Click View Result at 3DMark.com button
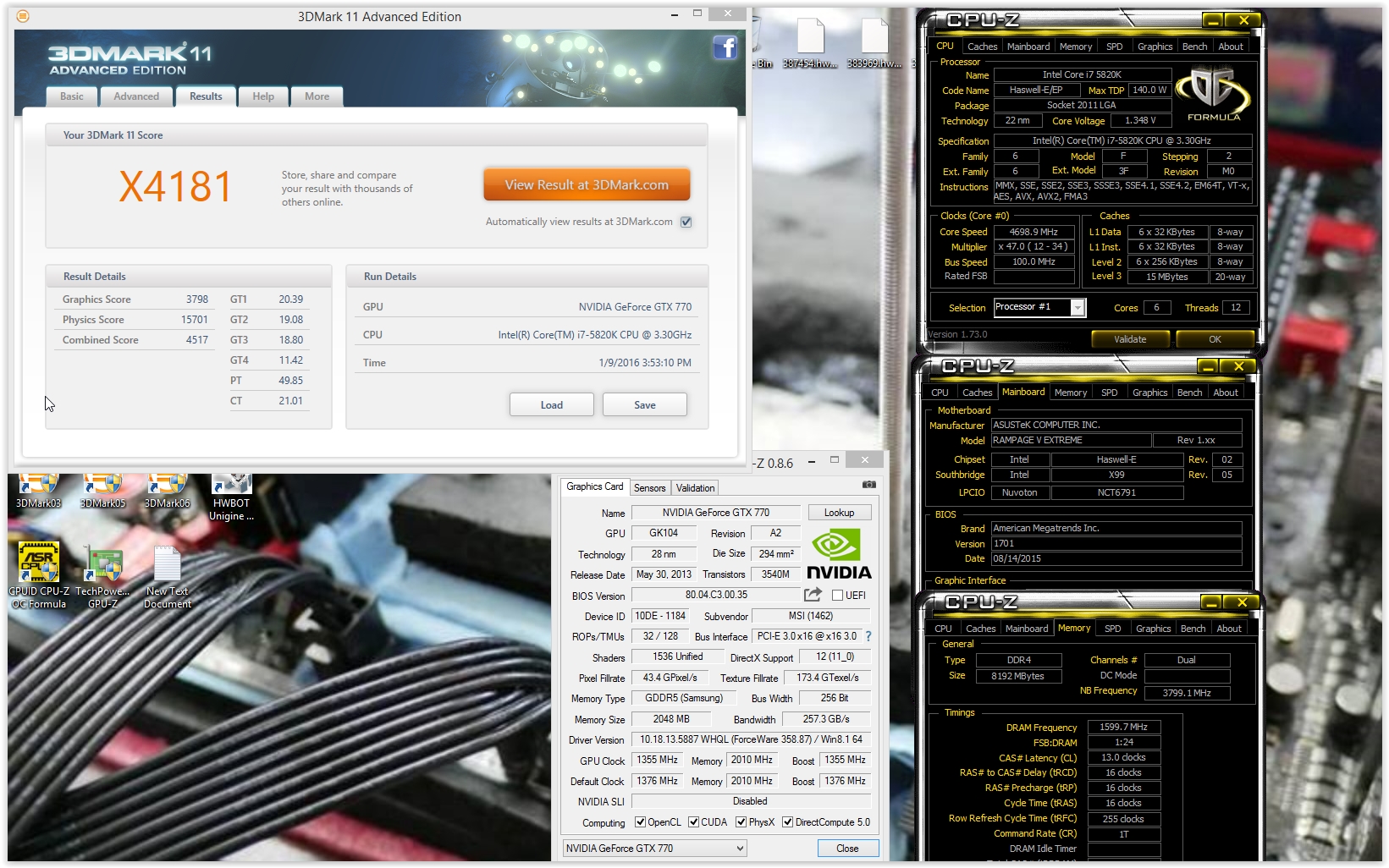Screen dimensions: 1389x868 (x=587, y=184)
